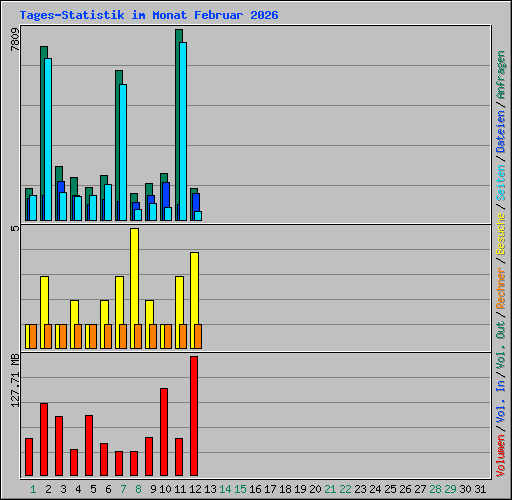Click the red volume bar for day 10

pos(164,432)
